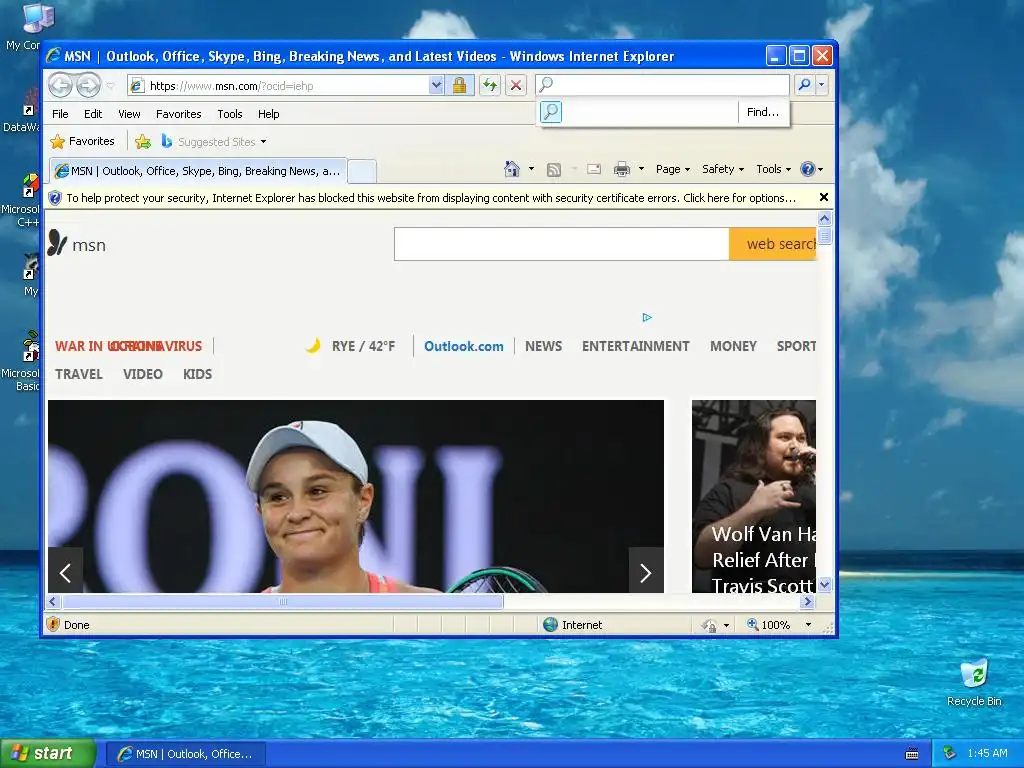1024x768 pixels.
Task: Open the MONEY section link
Action: coord(733,346)
